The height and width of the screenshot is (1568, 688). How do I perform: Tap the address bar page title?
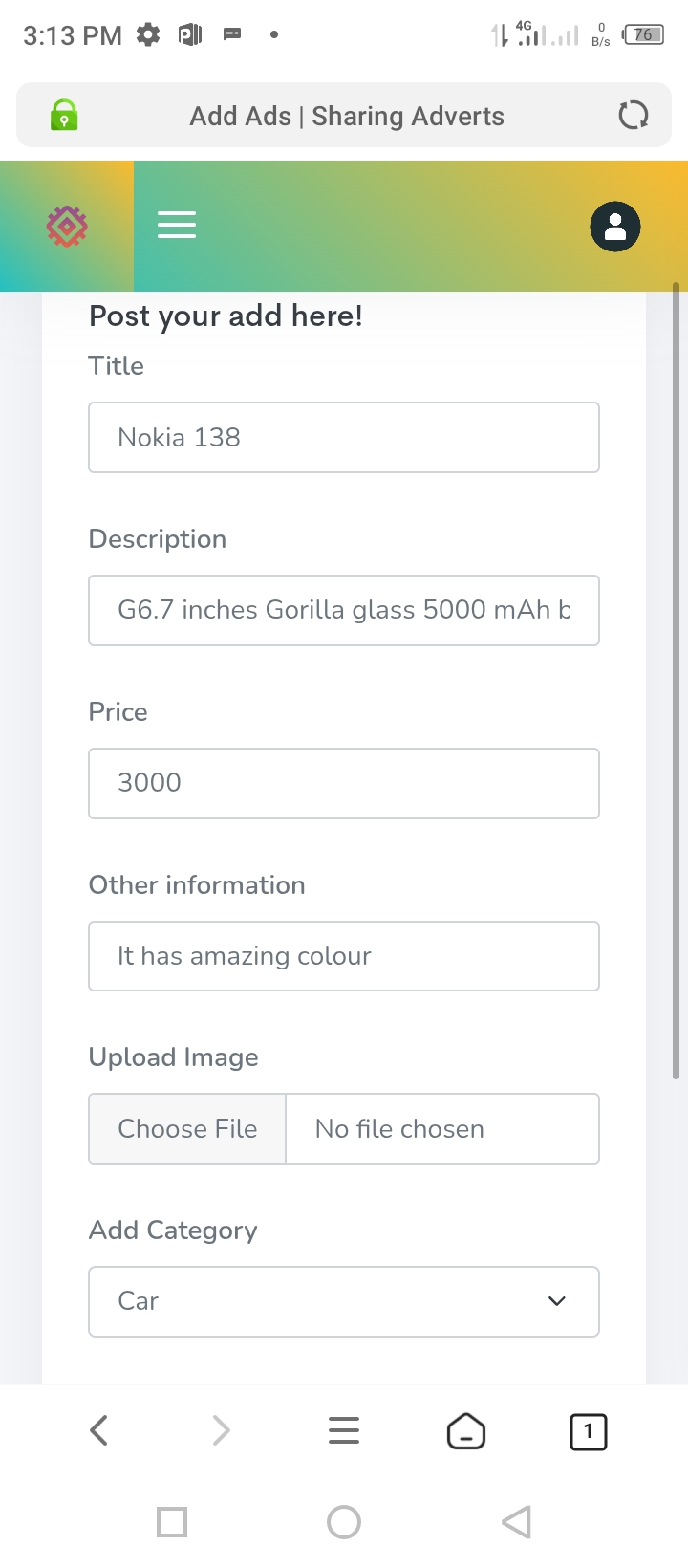(347, 116)
